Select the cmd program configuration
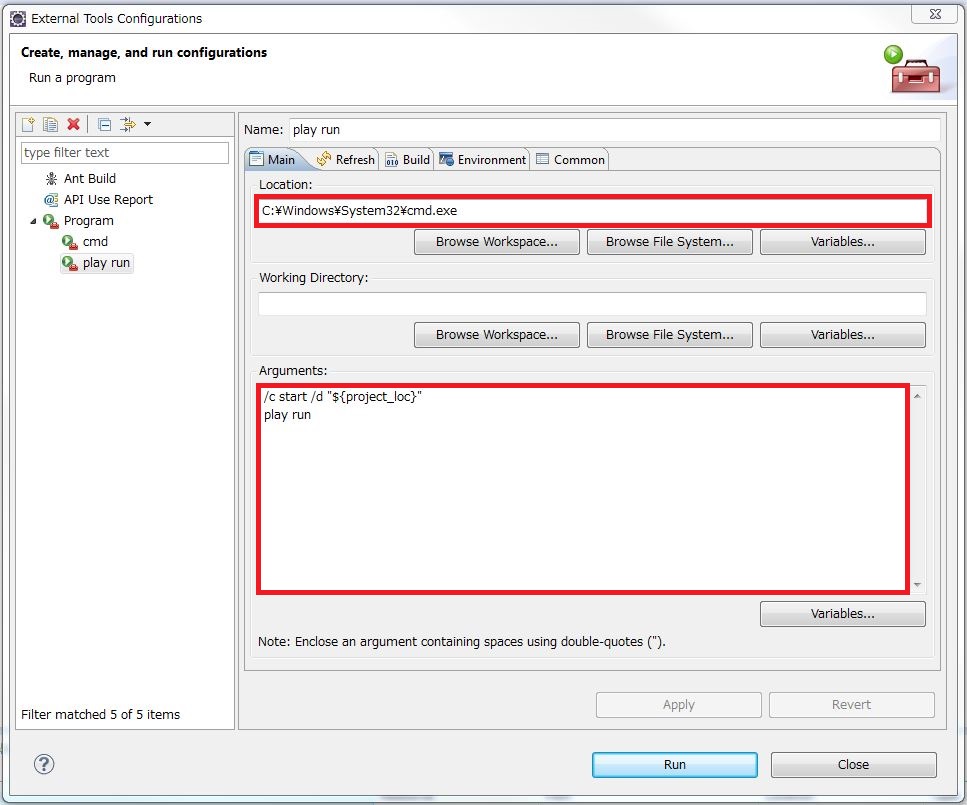This screenshot has width=967, height=805. (94, 241)
